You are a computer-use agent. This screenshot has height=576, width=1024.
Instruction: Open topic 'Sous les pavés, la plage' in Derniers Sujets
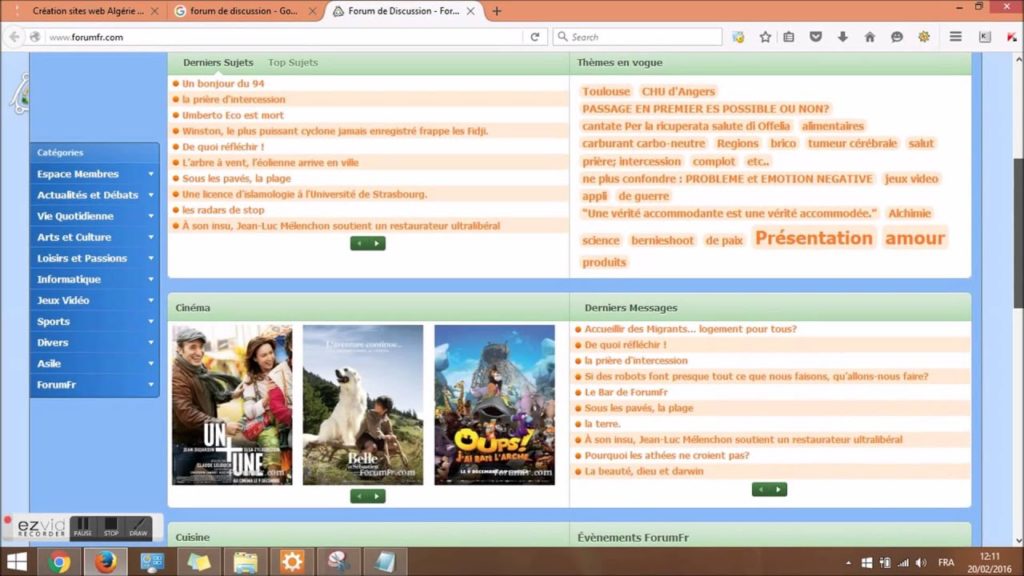(x=236, y=178)
